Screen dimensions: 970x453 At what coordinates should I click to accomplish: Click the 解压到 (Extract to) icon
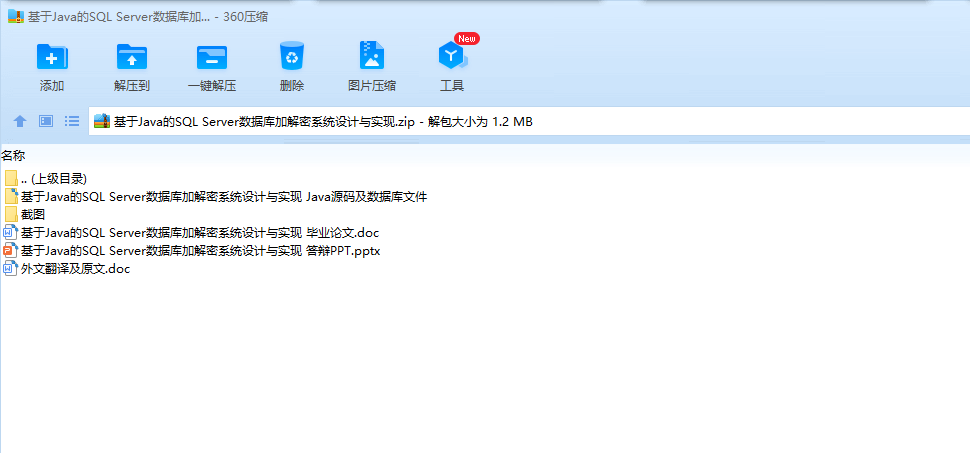pyautogui.click(x=132, y=56)
